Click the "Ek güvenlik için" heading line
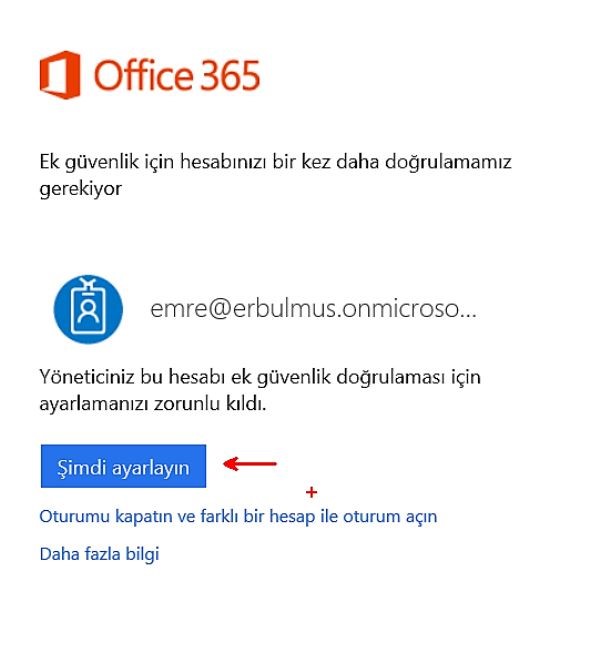The image size is (598, 669). pos(275,162)
